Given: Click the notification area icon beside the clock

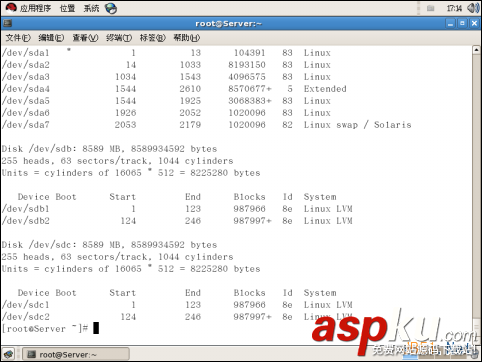Looking at the screenshot, I should (x=431, y=8).
